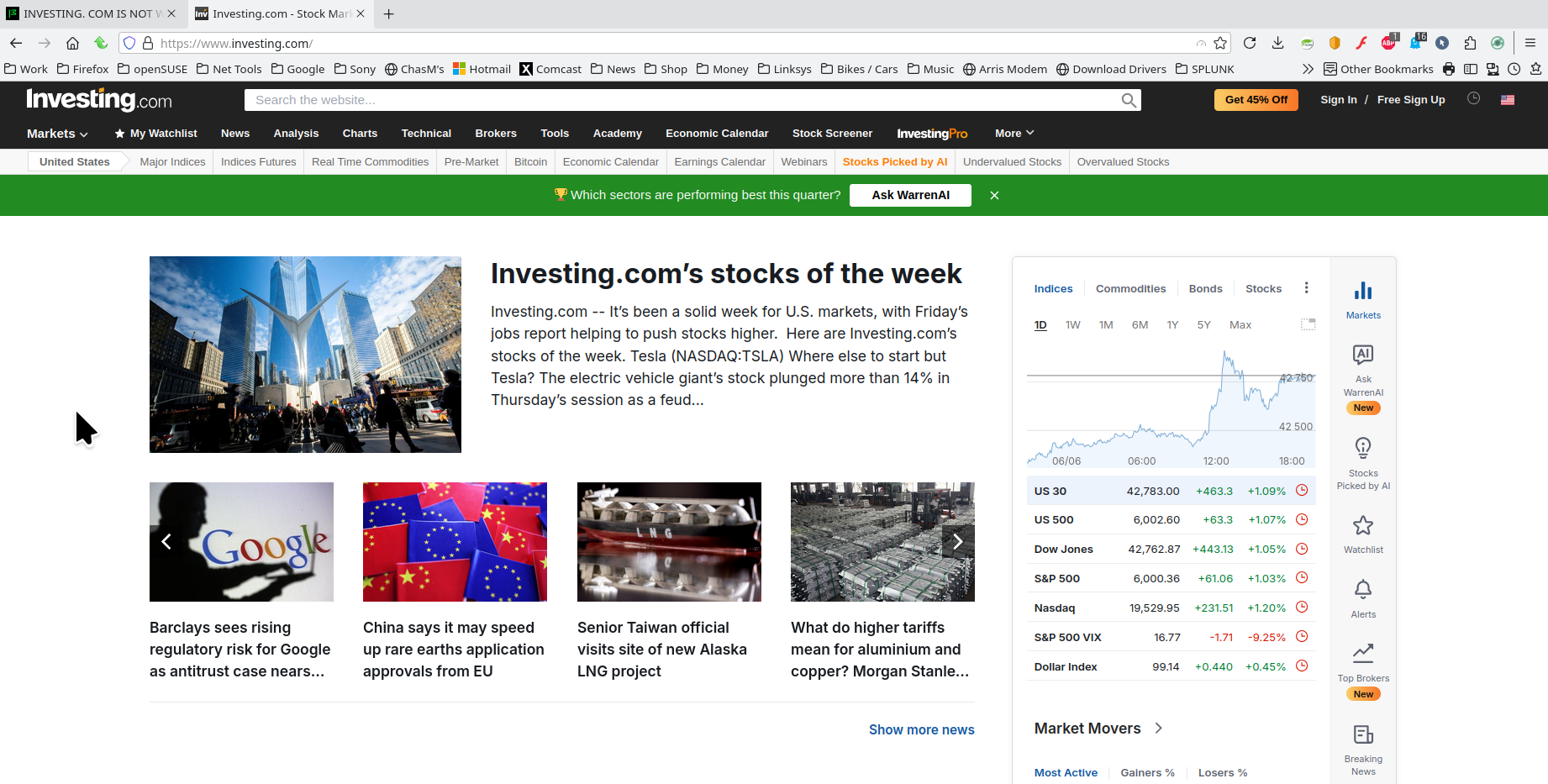
Task: Expand the Markets dropdown menu
Action: point(57,134)
